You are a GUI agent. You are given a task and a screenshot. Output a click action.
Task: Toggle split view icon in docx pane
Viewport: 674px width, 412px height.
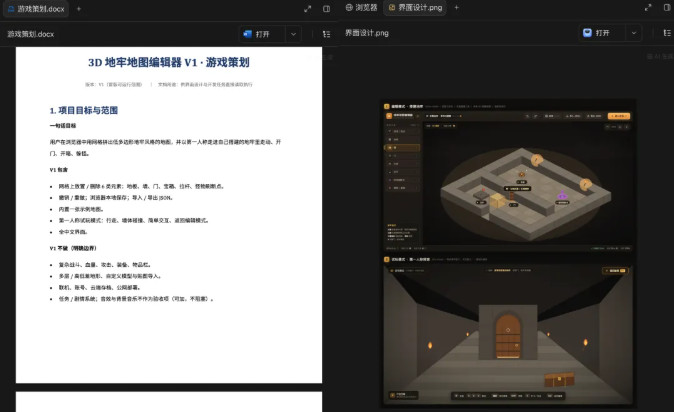coord(326,9)
